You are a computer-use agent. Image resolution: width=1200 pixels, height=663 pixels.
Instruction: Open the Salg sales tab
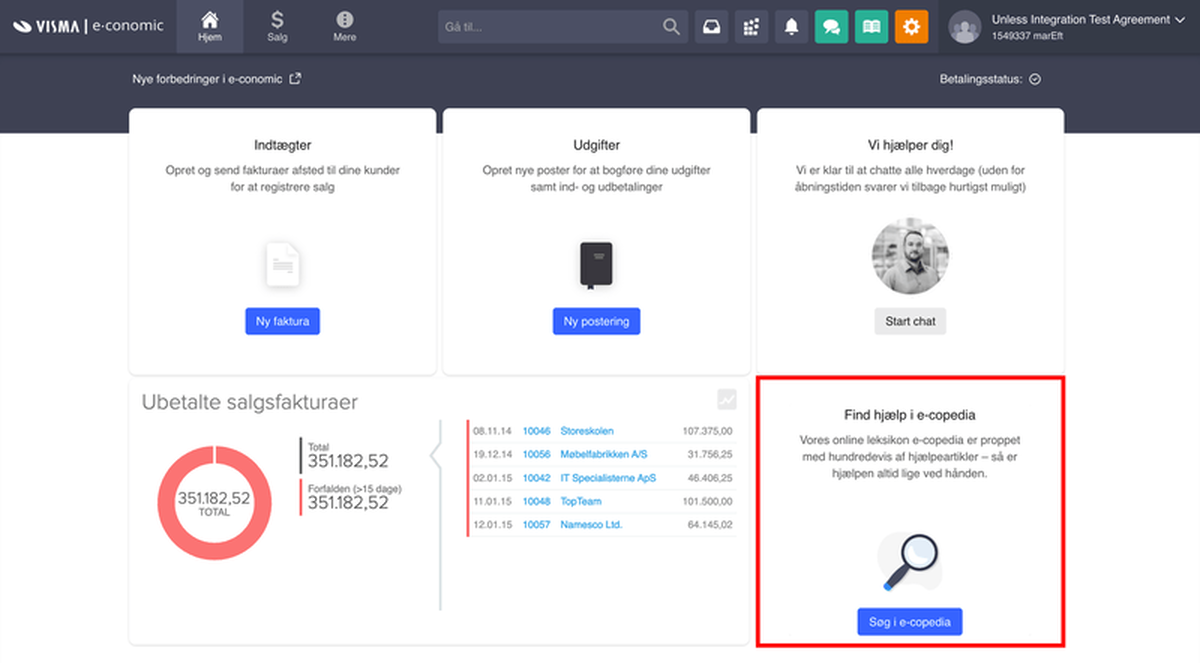277,27
